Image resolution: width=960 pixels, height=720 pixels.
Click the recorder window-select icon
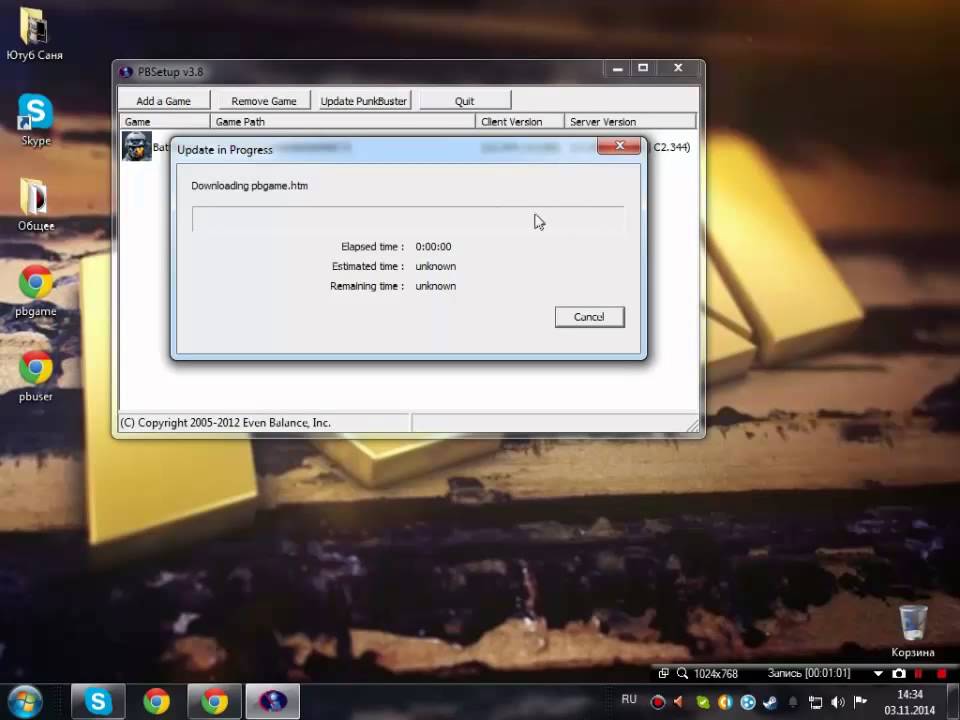click(x=663, y=673)
